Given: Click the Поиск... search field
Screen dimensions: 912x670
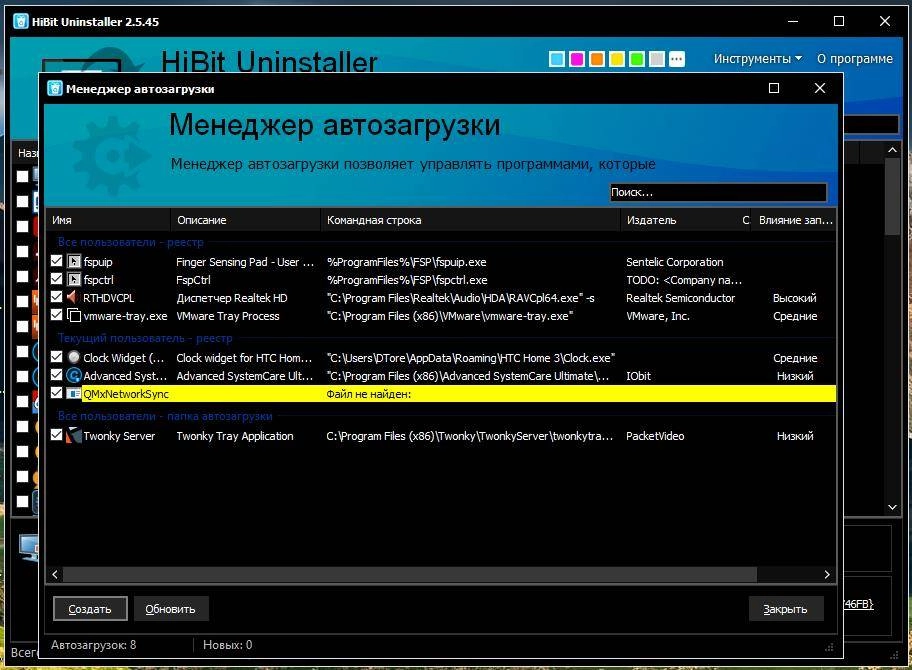Looking at the screenshot, I should pyautogui.click(x=718, y=193).
